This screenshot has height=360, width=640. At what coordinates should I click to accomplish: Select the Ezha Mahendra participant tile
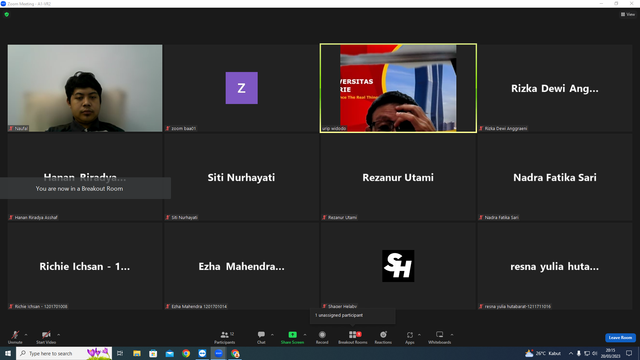coord(242,266)
